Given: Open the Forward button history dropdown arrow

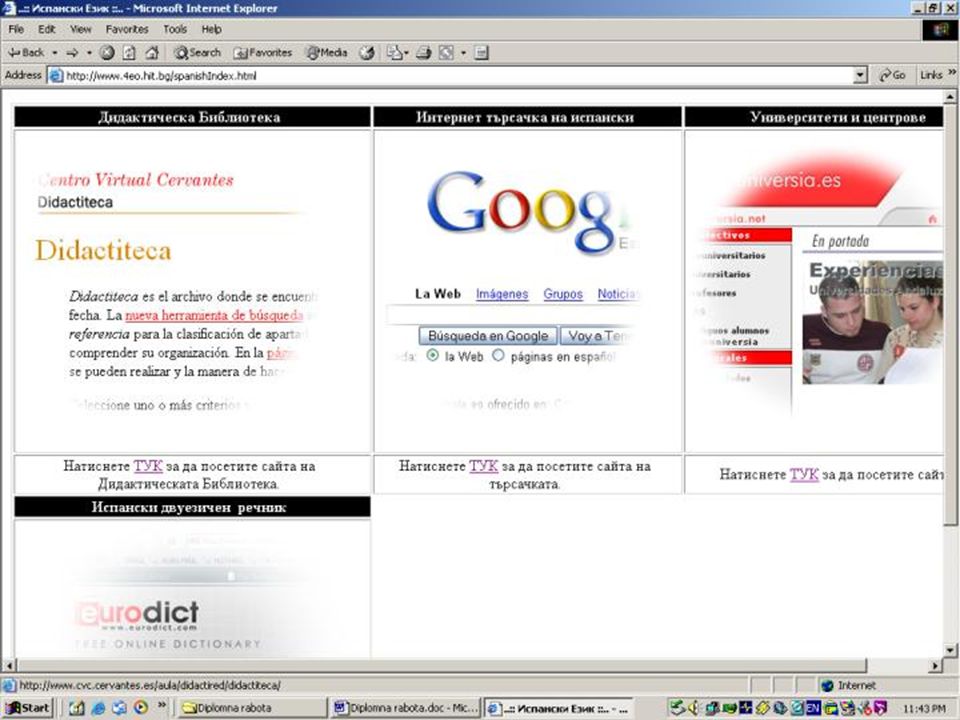Looking at the screenshot, I should [x=89, y=53].
